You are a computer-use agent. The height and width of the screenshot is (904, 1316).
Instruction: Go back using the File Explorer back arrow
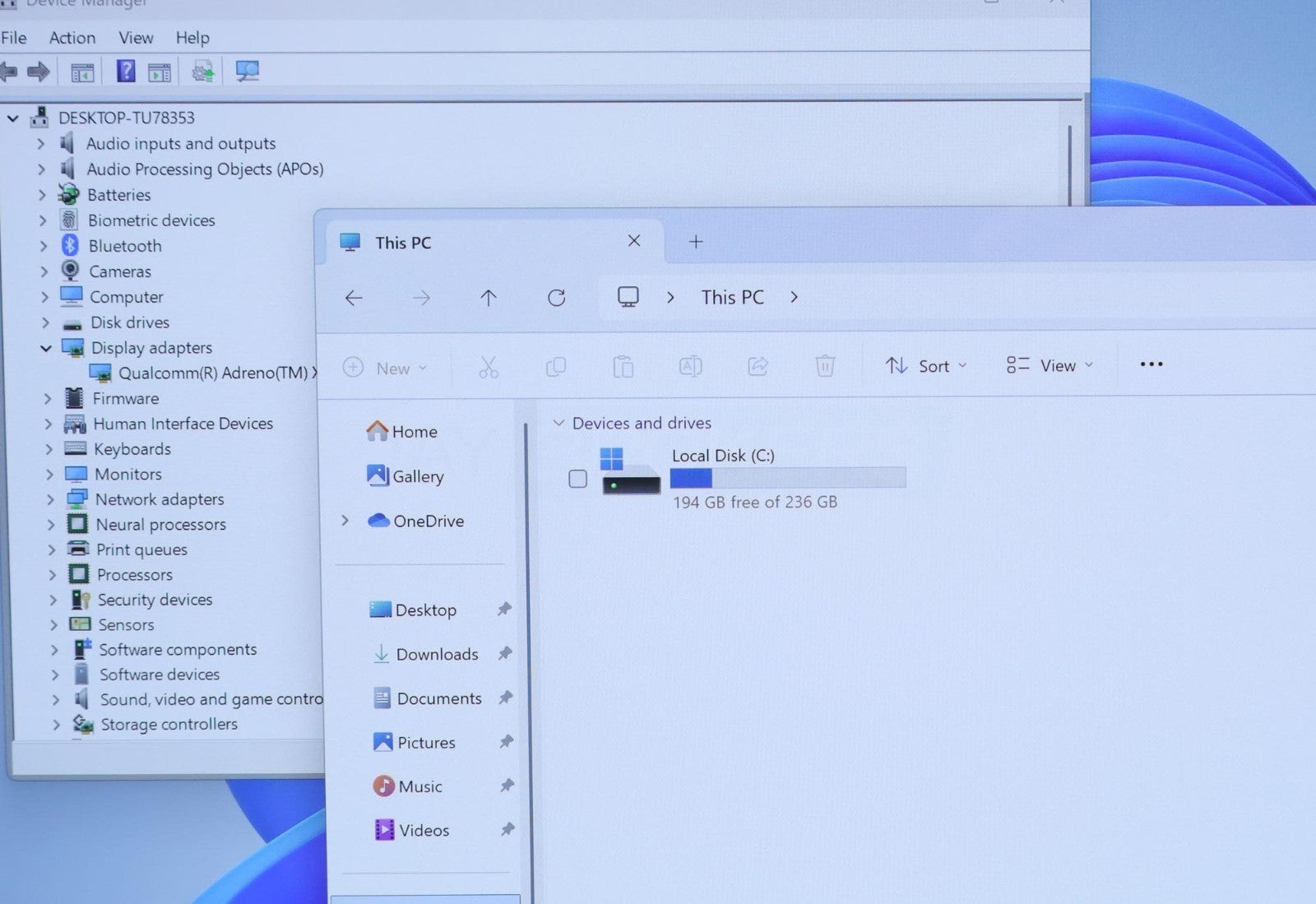354,298
